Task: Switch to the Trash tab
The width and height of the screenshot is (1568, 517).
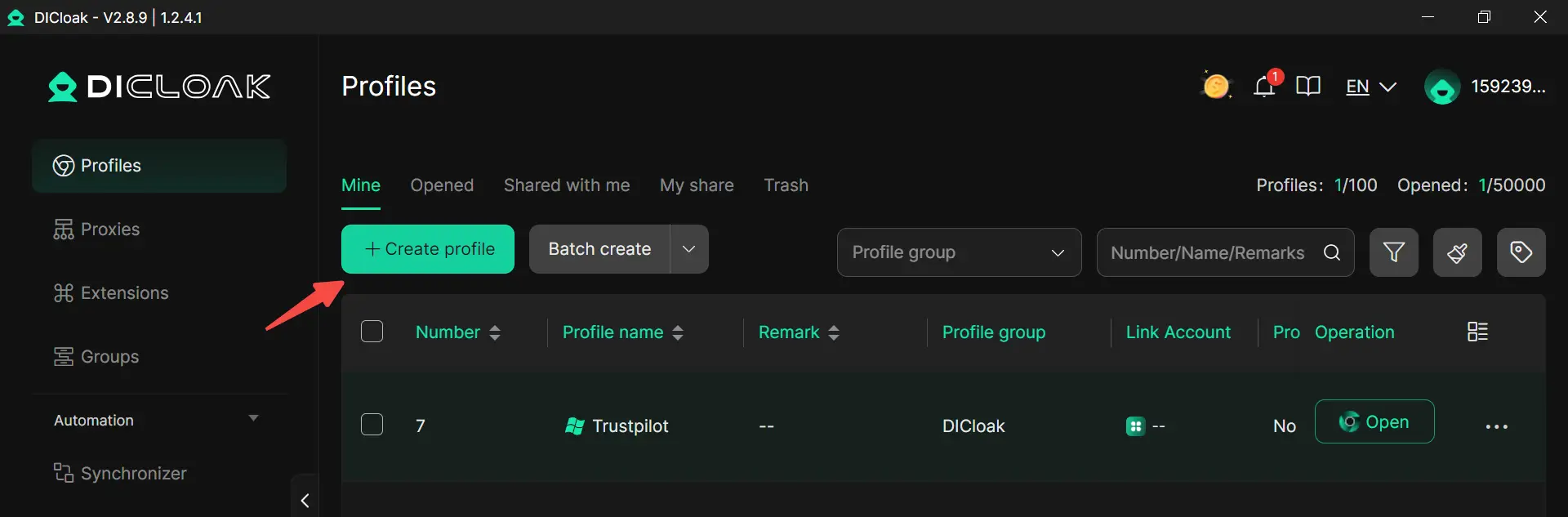Action: (x=786, y=185)
